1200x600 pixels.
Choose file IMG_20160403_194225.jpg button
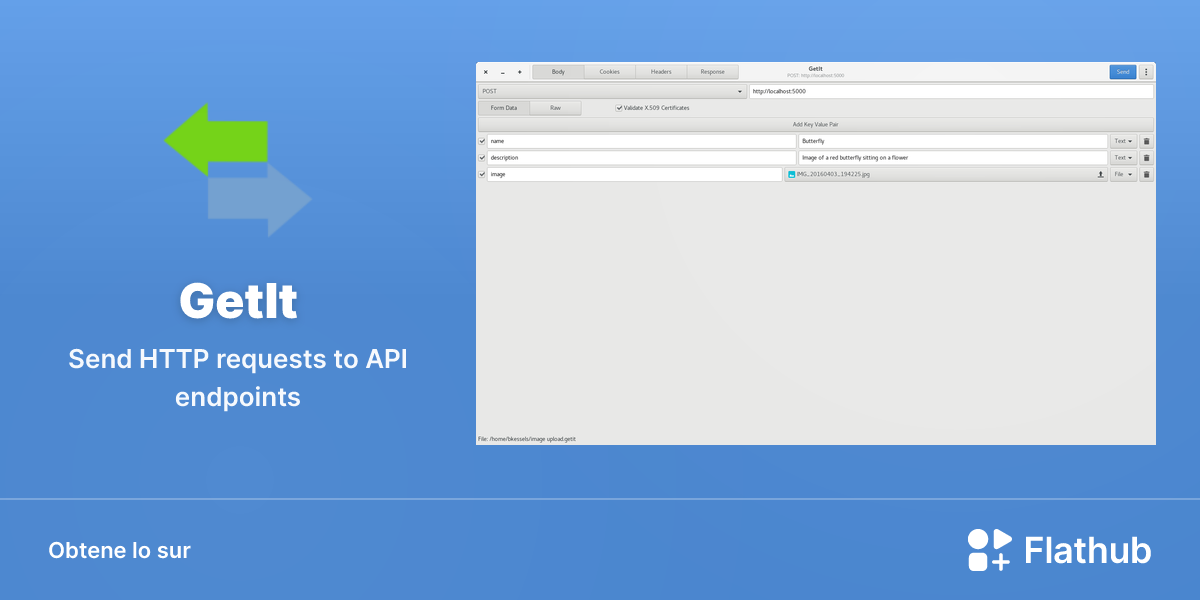point(946,174)
